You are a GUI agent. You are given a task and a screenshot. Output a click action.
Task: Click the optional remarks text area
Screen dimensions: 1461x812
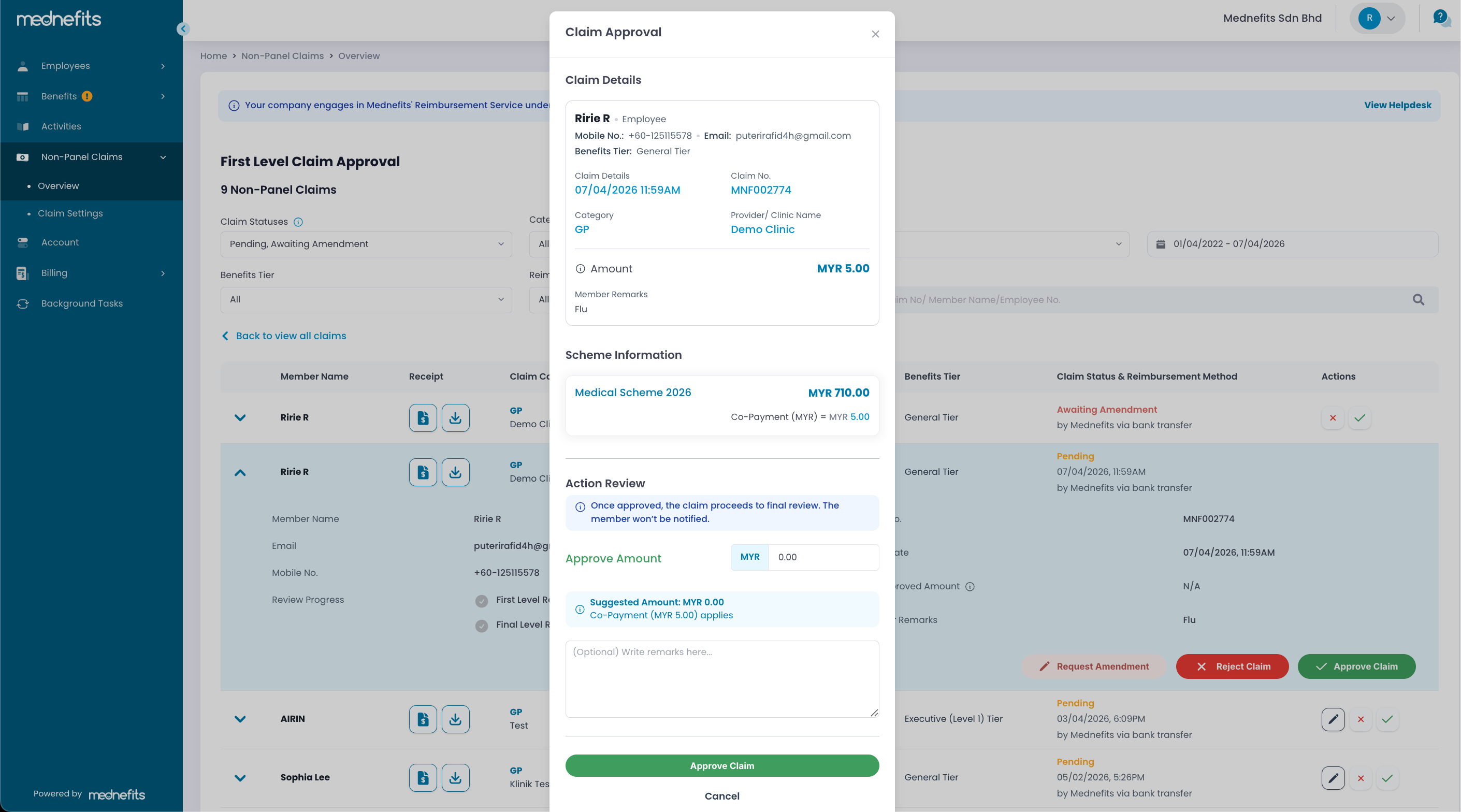click(721, 679)
